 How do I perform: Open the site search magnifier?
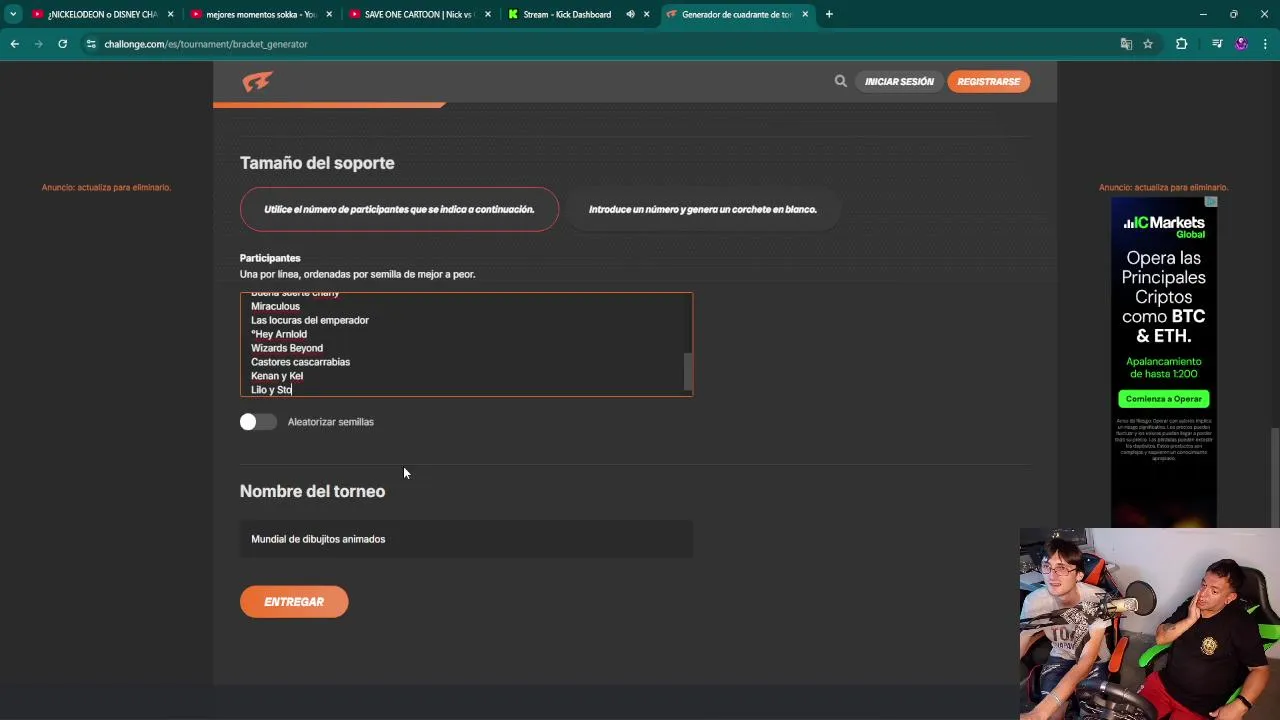[x=840, y=81]
